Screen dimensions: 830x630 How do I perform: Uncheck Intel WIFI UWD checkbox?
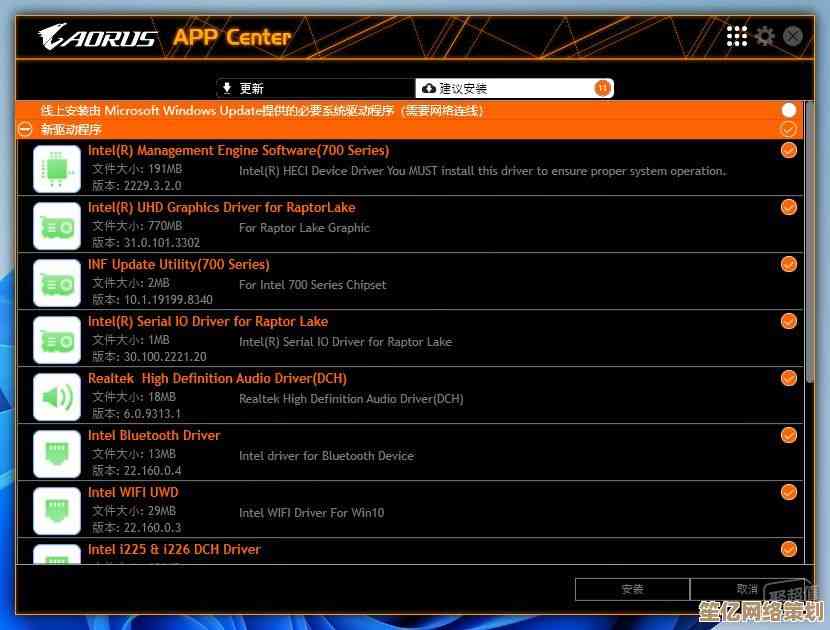(788, 492)
